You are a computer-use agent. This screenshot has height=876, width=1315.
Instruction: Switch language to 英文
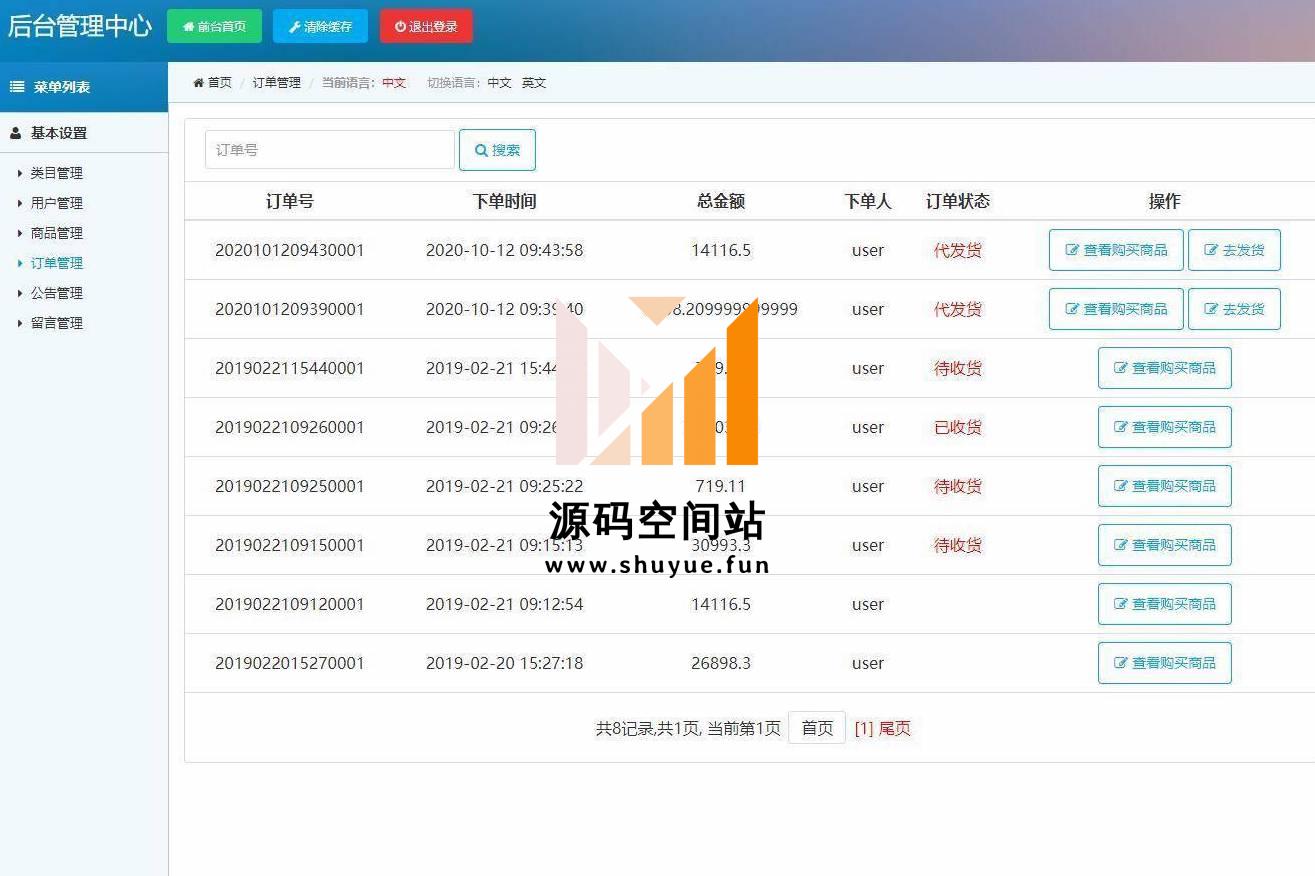(x=534, y=83)
